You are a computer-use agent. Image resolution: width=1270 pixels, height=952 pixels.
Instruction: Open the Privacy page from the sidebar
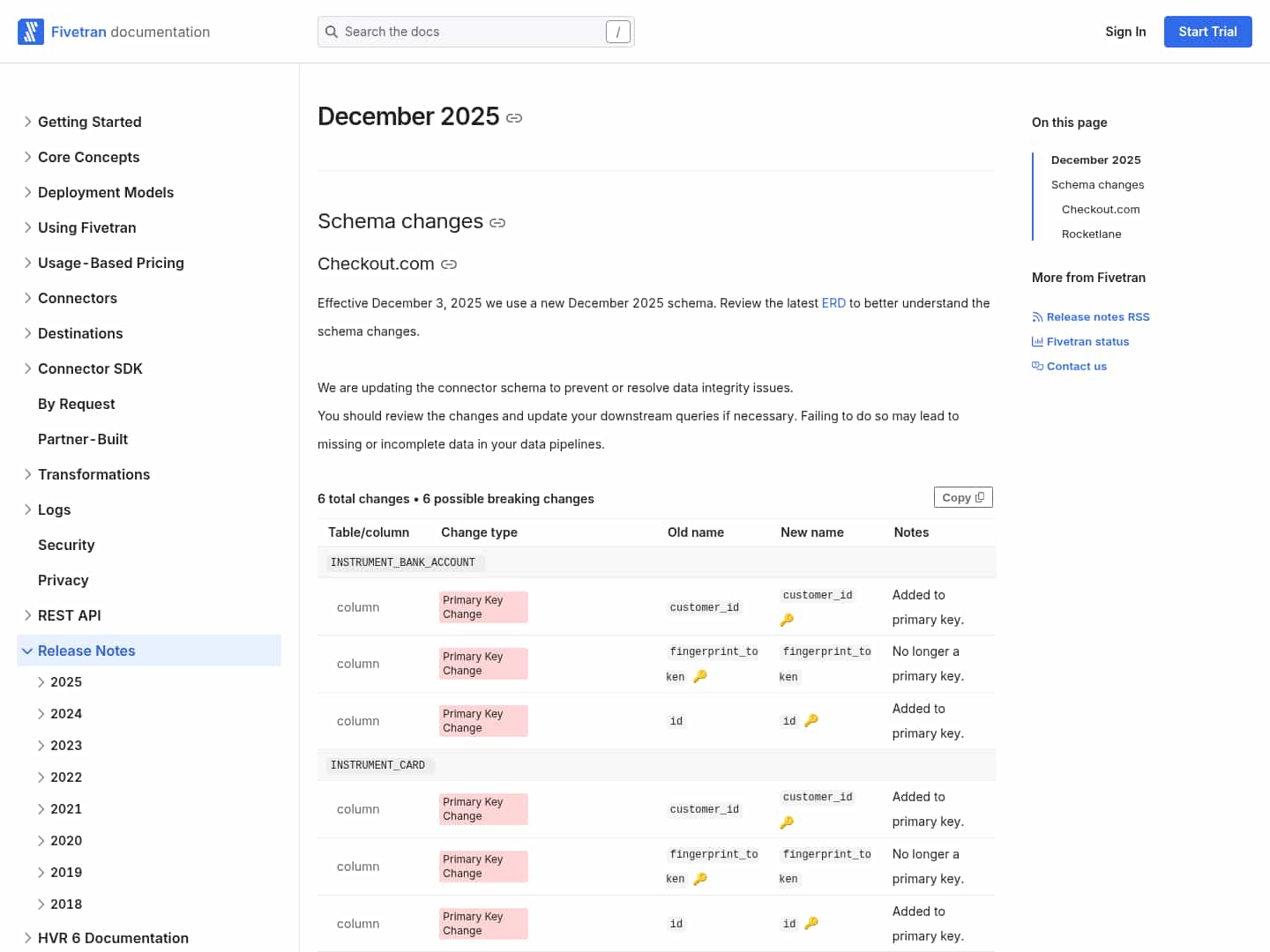(63, 580)
